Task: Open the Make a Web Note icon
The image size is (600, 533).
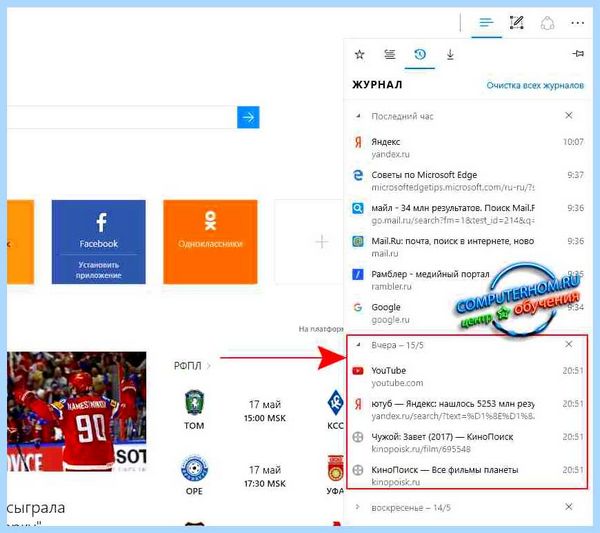Action: click(517, 23)
